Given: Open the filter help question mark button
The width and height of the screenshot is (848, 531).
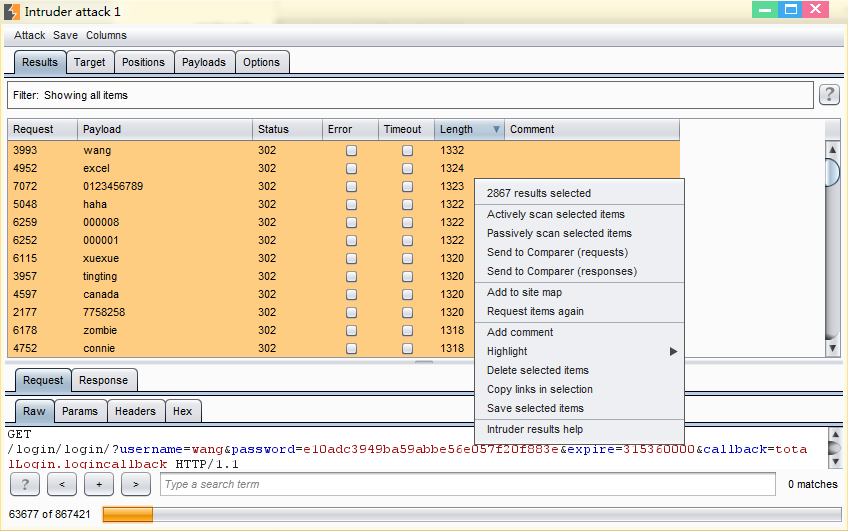Looking at the screenshot, I should (x=829, y=95).
